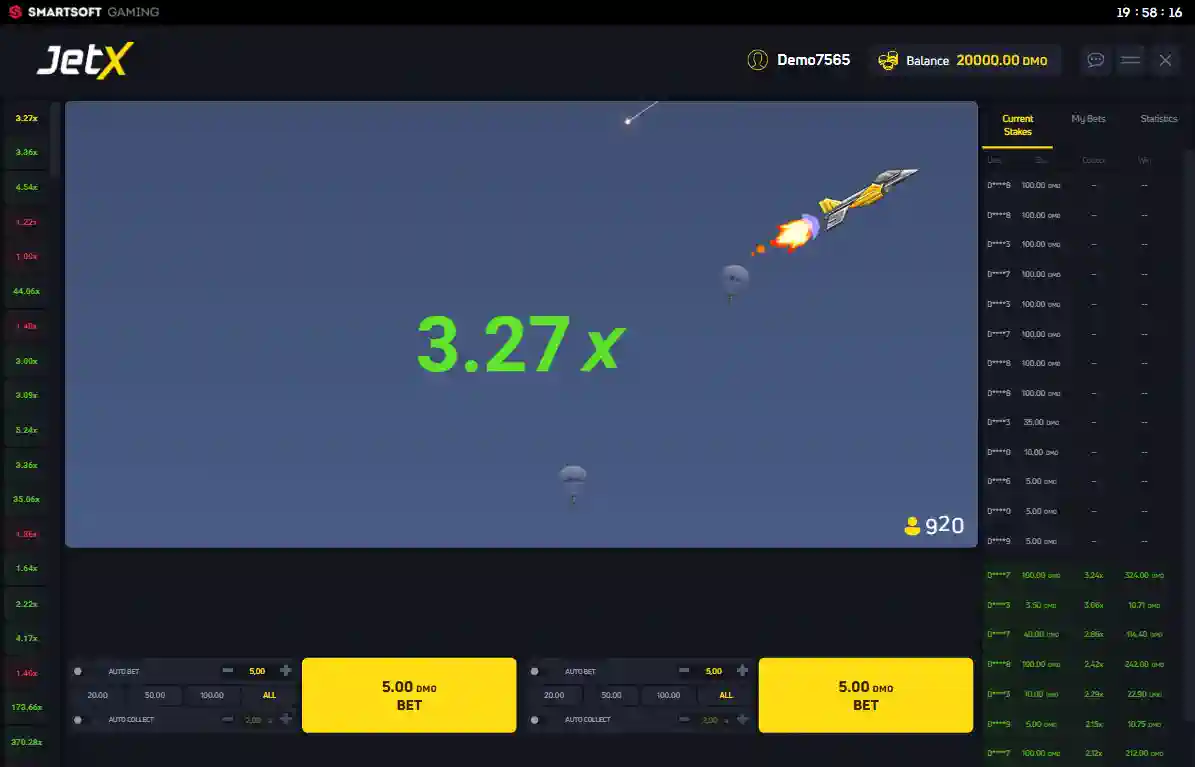This screenshot has height=767, width=1195.
Task: Increase left Auto Bet with the plus stepper
Action: coord(284,670)
